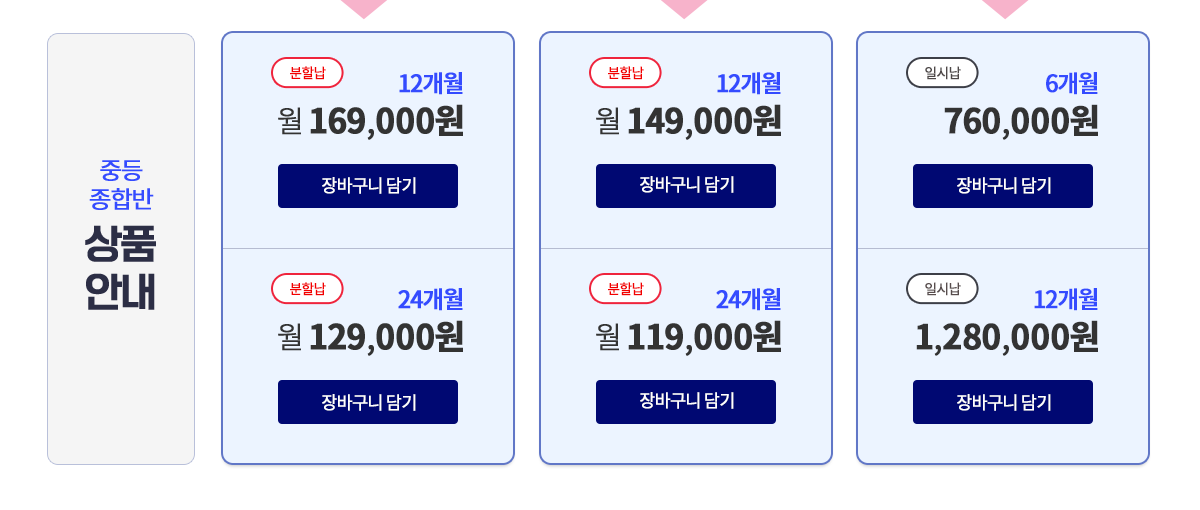Add the 760,000원 6개월 plan to cart
Screen dimensions: 1200x510
(1003, 186)
